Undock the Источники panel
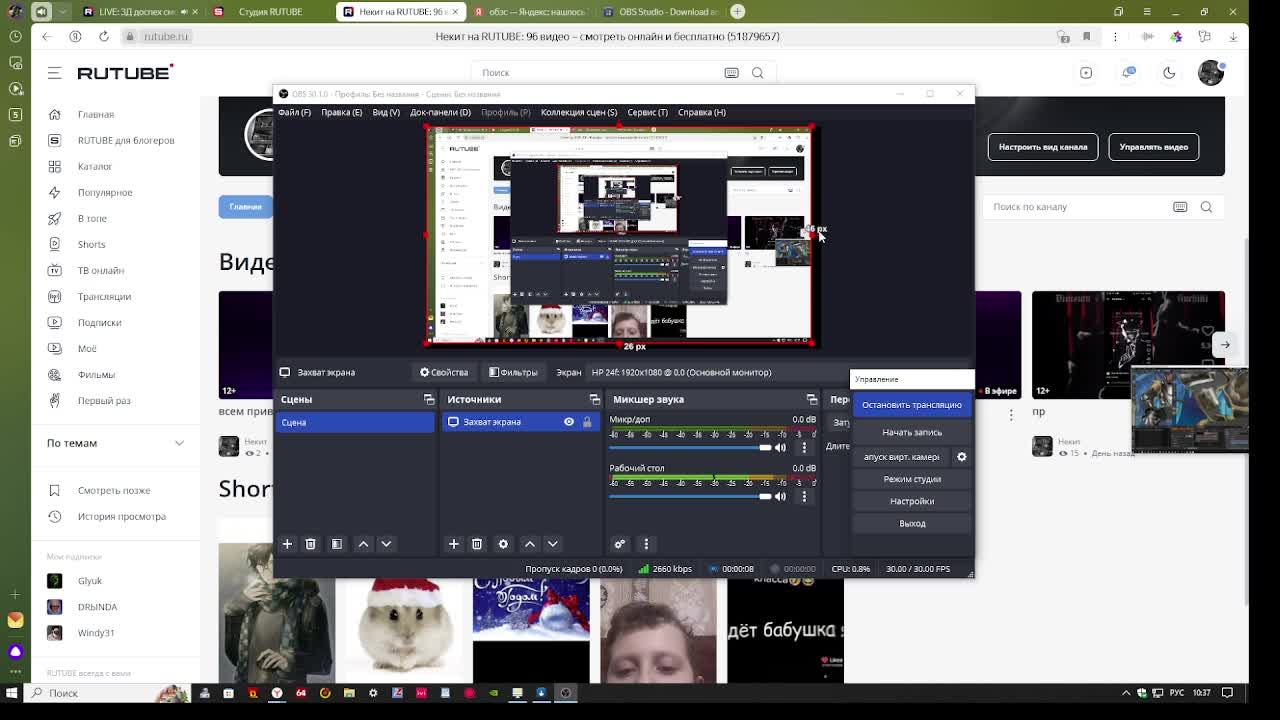The width and height of the screenshot is (1280, 720). 595,399
